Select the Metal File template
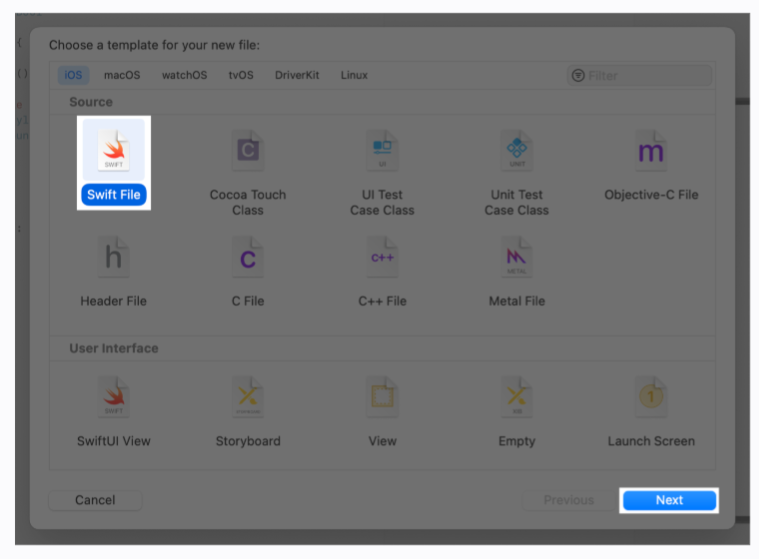 [517, 272]
